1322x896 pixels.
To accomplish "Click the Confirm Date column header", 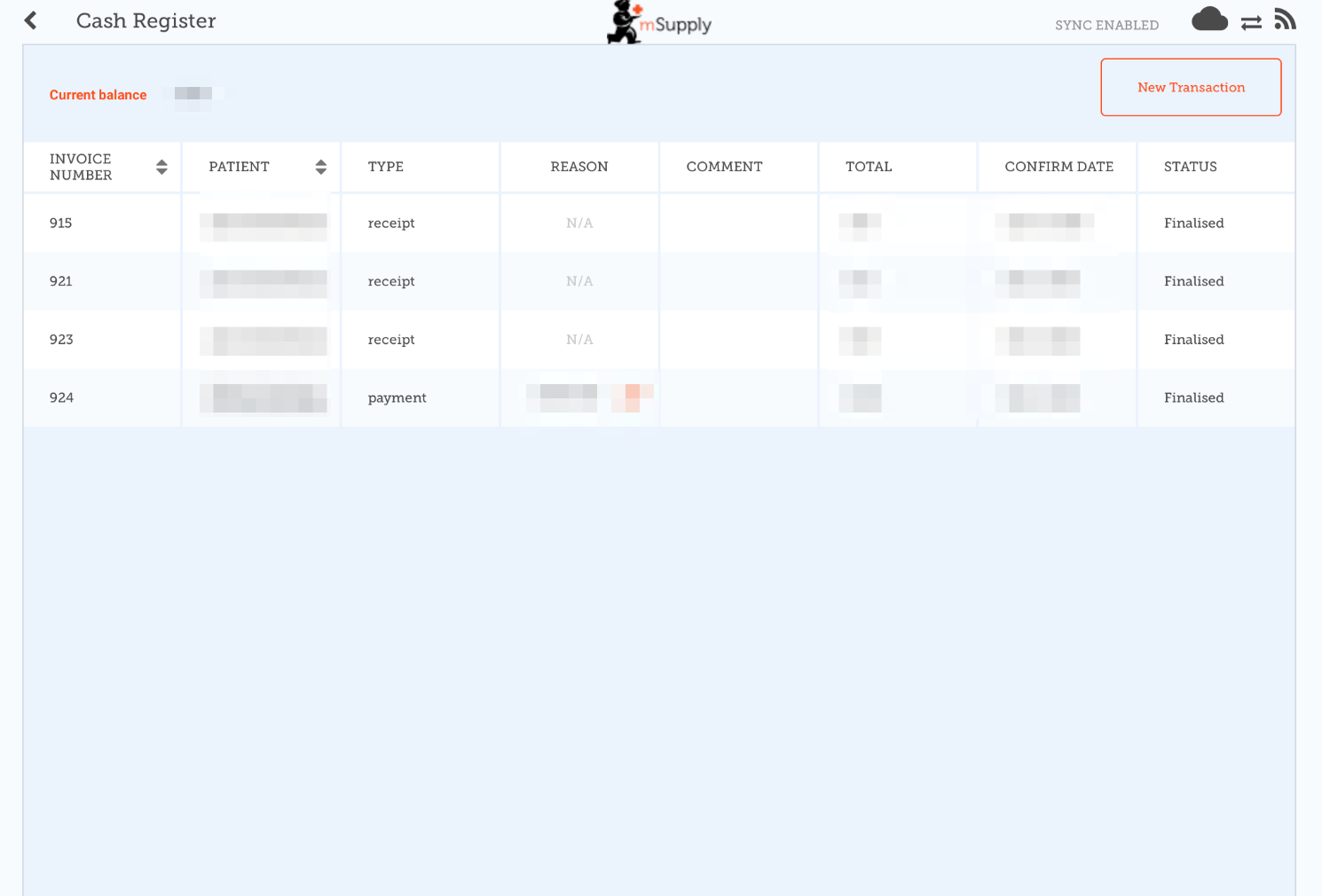I will (x=1058, y=167).
